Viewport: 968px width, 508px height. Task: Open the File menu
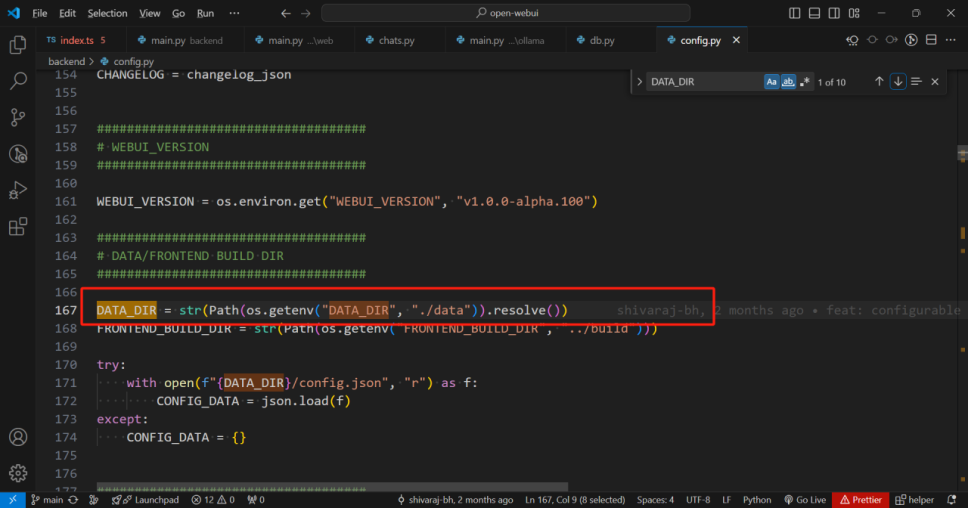tap(40, 13)
